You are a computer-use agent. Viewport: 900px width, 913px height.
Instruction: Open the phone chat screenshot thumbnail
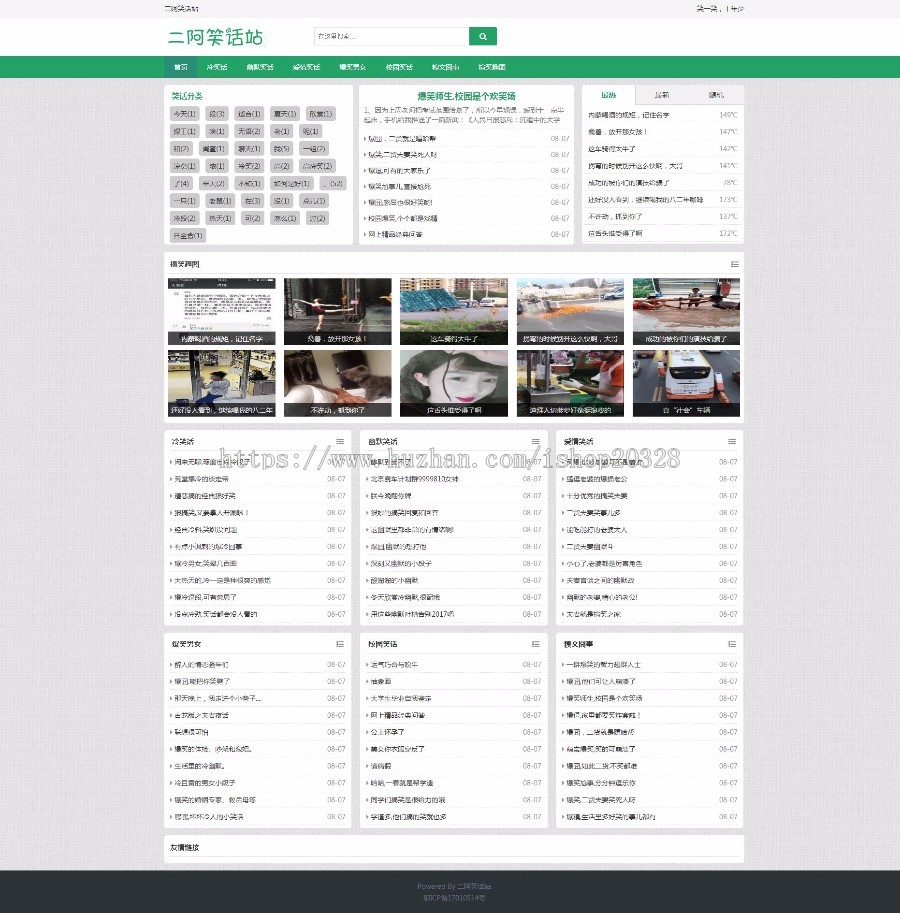click(x=222, y=312)
